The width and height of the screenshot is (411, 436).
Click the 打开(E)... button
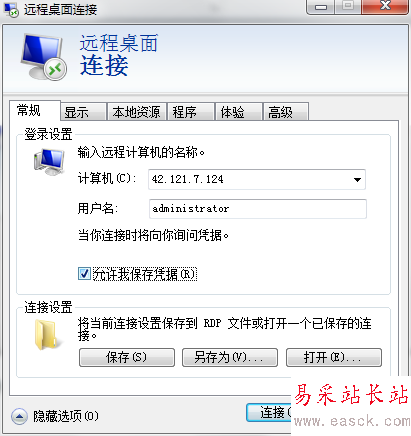tap(334, 357)
